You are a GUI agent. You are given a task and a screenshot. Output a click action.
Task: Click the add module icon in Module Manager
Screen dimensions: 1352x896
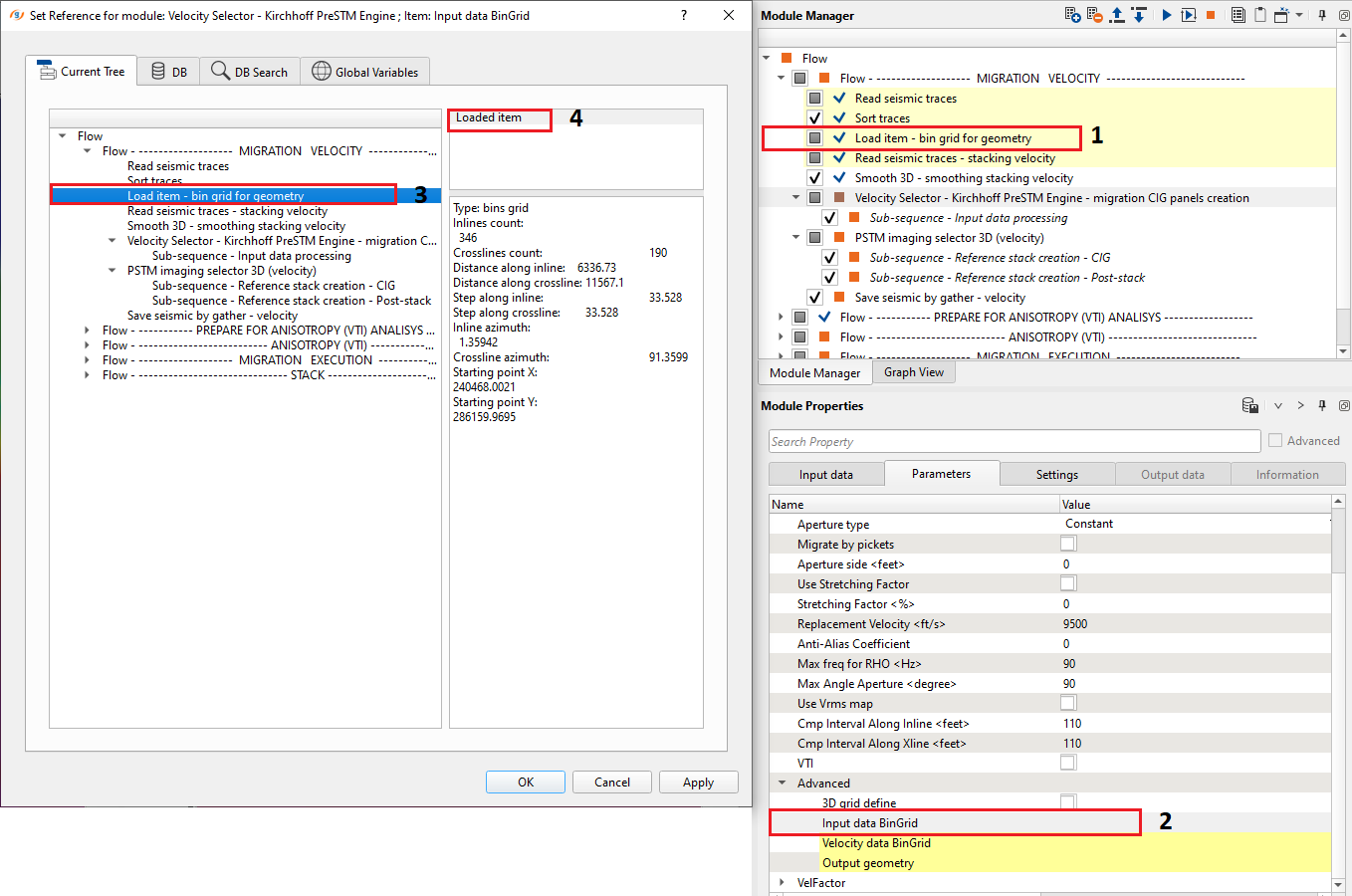[x=1072, y=15]
